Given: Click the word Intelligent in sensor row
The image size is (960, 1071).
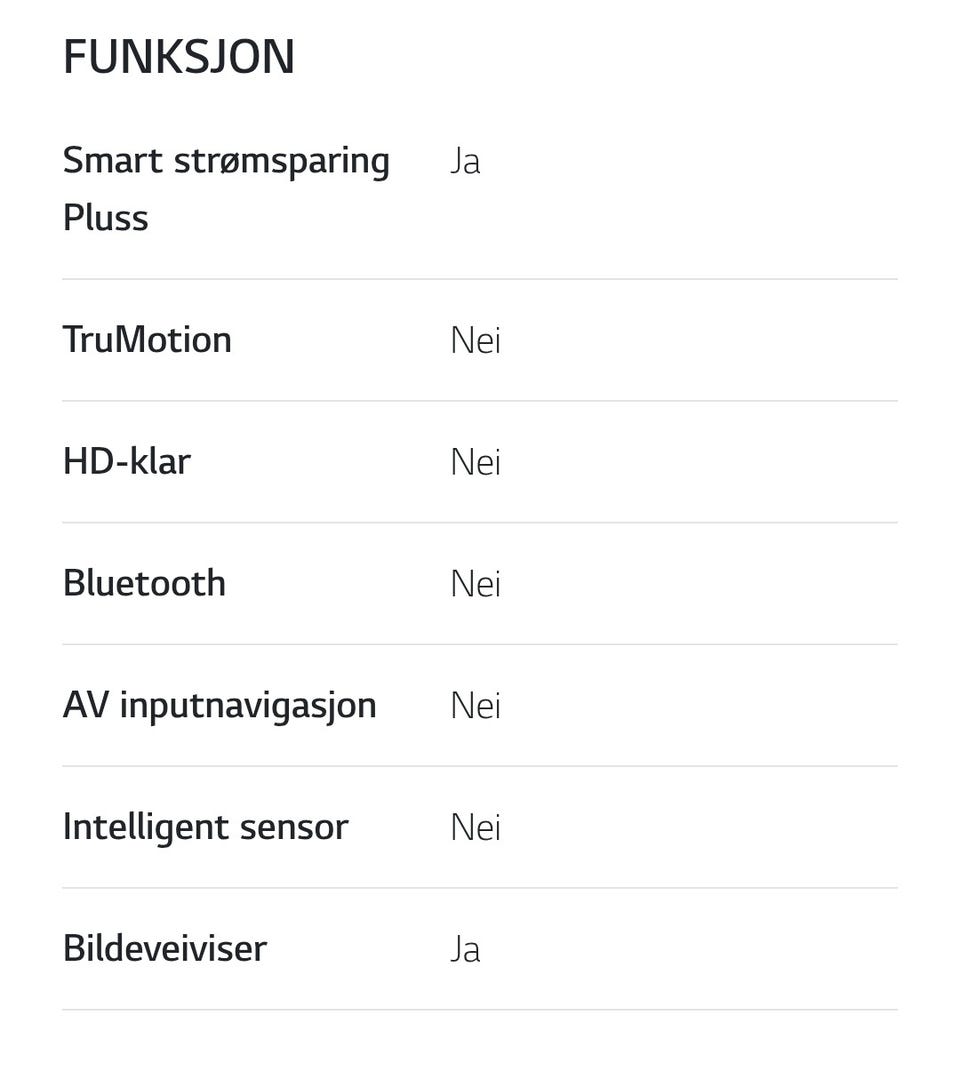Looking at the screenshot, I should [x=146, y=827].
